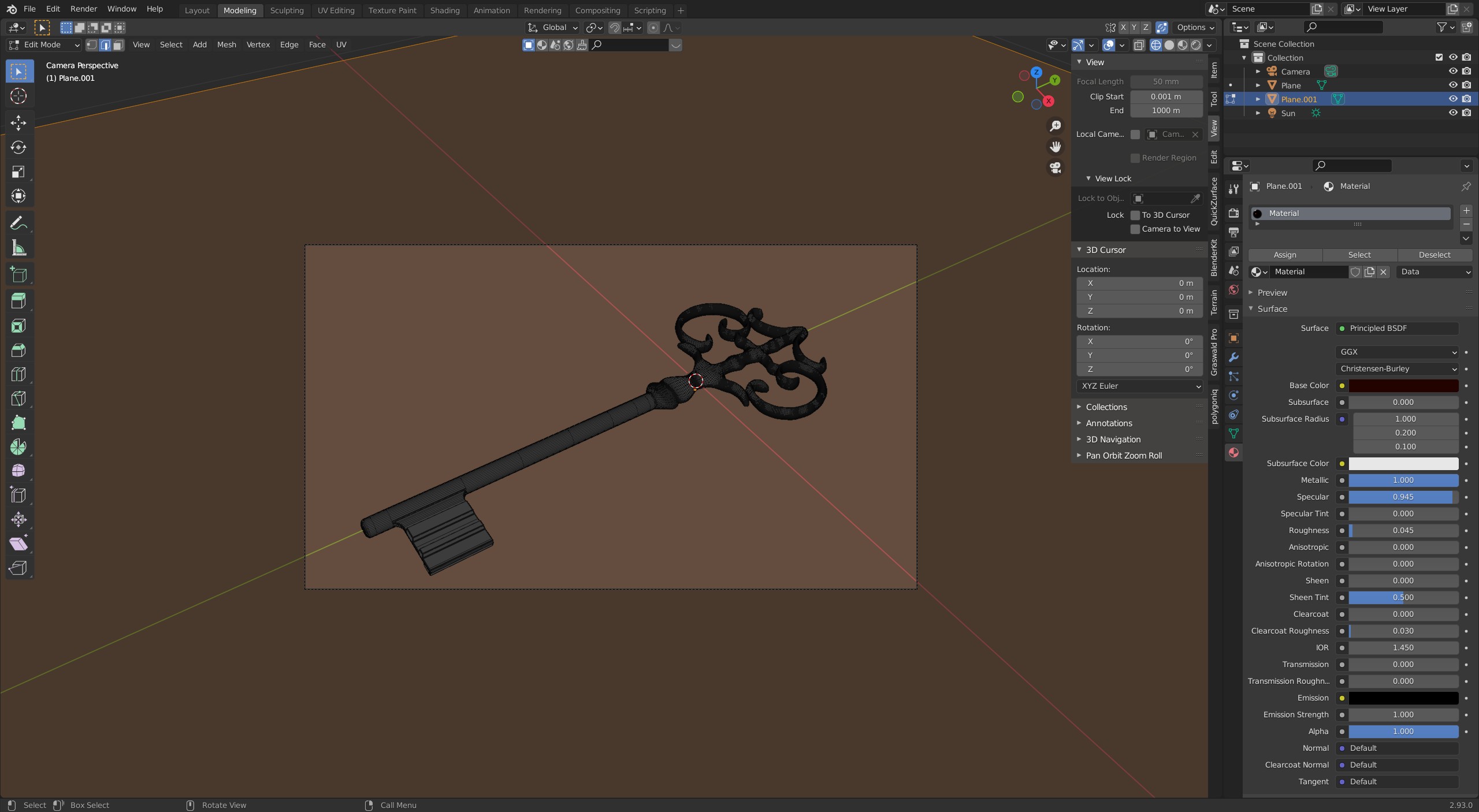The width and height of the screenshot is (1479, 812).
Task: Hide the Sun object in viewport
Action: (1452, 113)
